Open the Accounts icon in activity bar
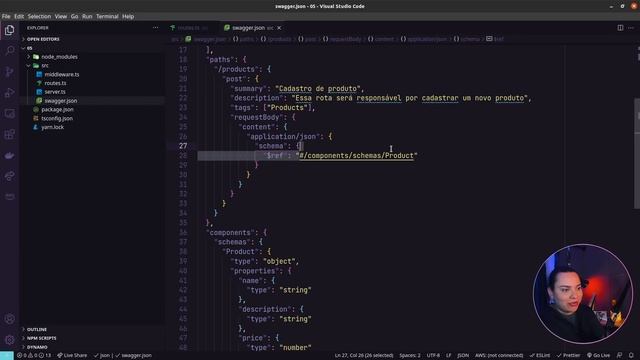 tap(9, 319)
